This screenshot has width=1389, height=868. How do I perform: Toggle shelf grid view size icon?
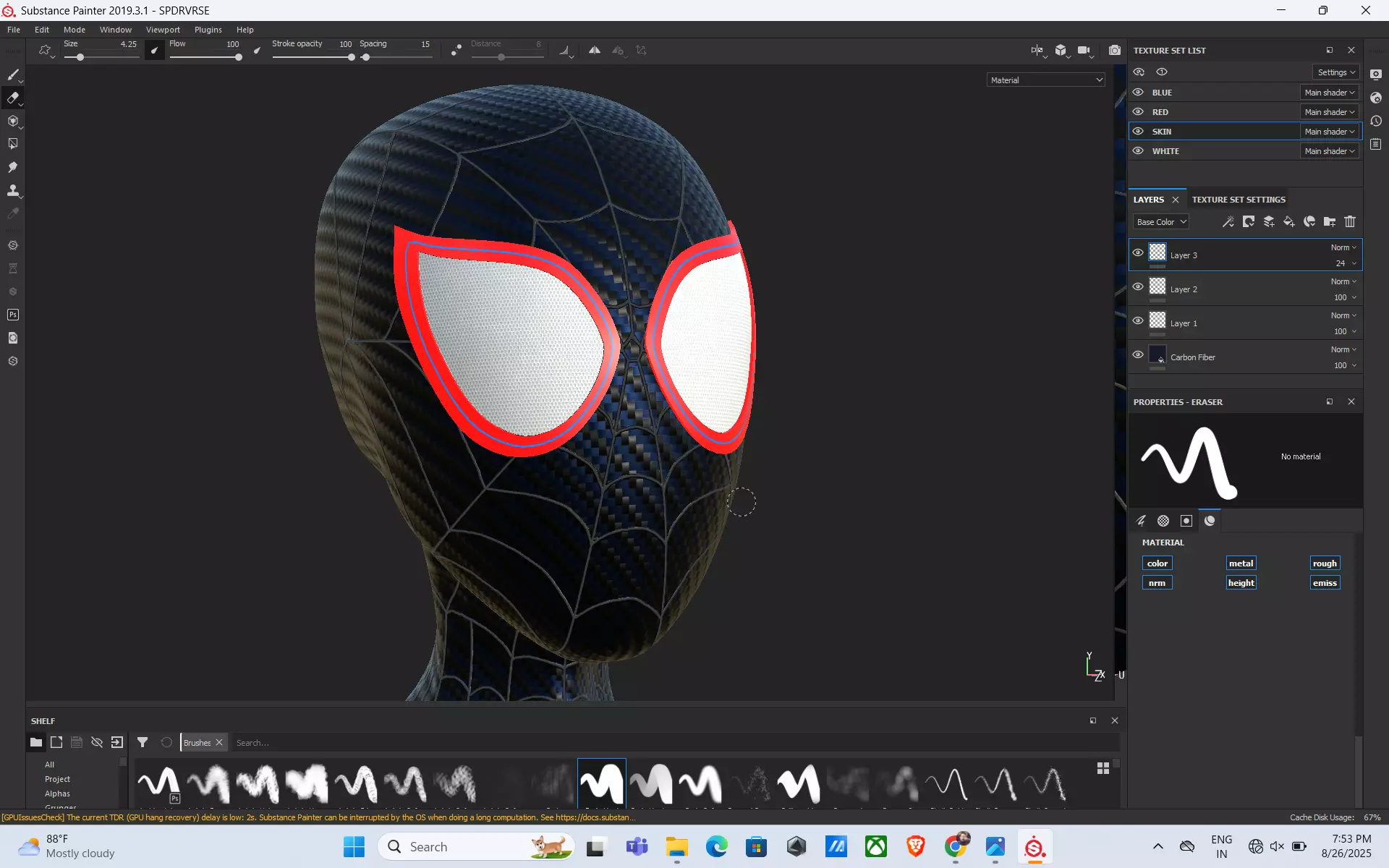tap(1103, 768)
